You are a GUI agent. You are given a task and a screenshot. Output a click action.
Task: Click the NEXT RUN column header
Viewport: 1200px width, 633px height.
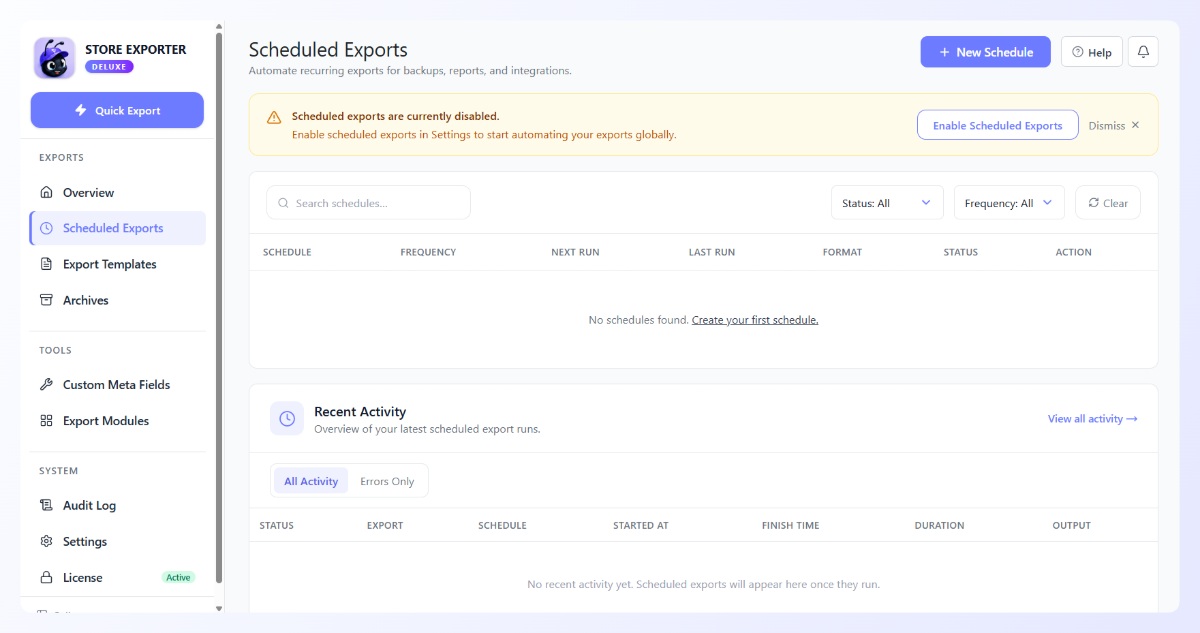[575, 252]
